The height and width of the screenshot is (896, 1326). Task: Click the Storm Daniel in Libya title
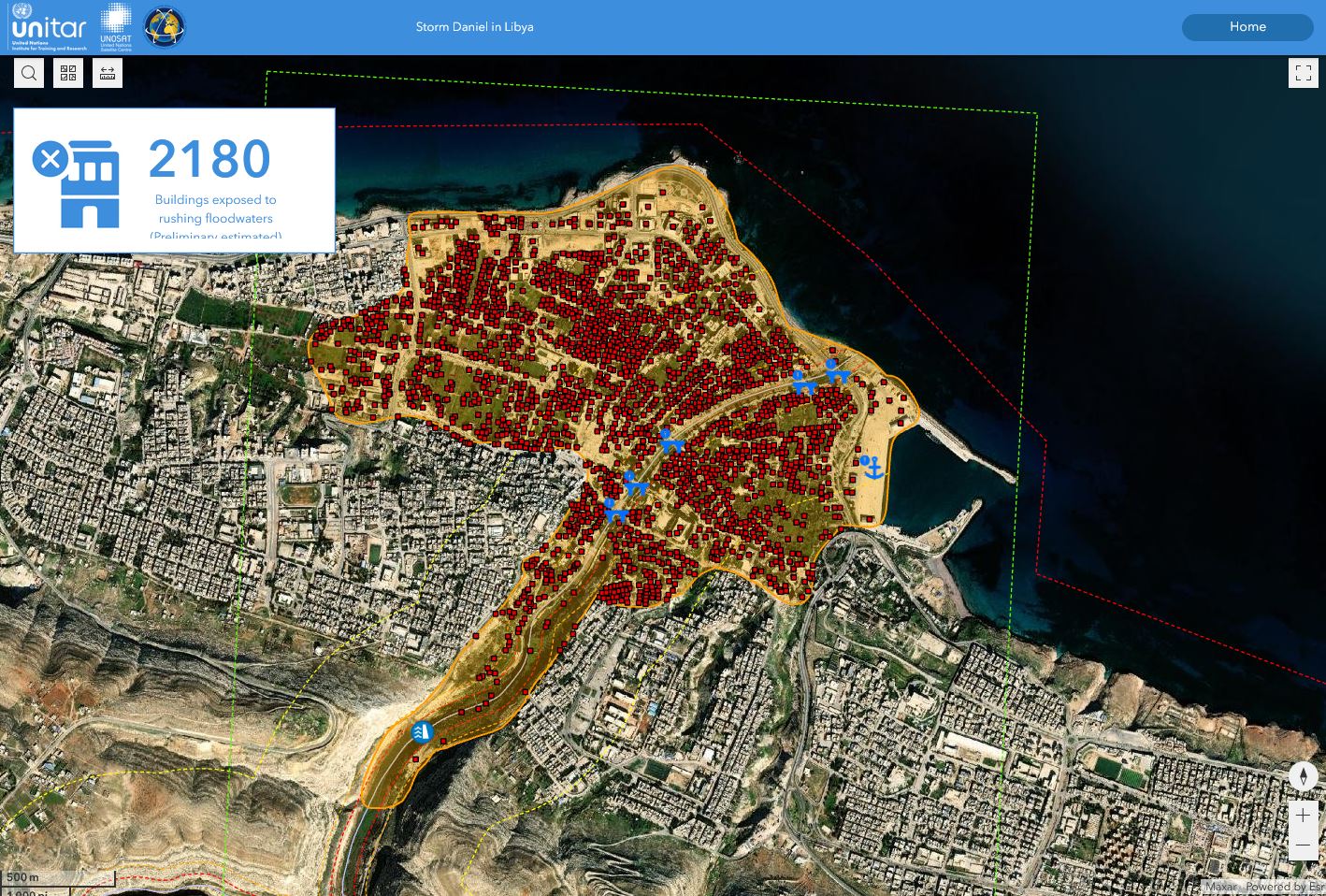[474, 27]
